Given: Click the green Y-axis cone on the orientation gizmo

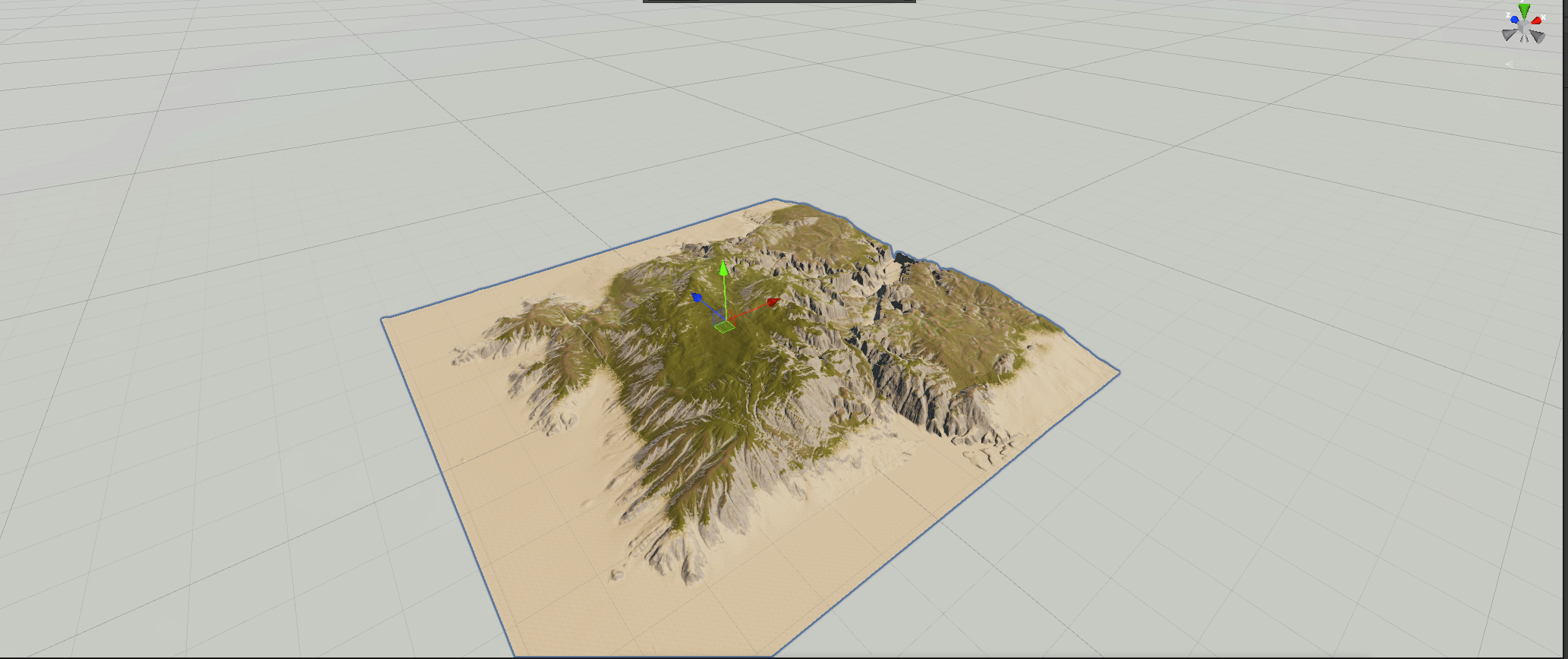Looking at the screenshot, I should (x=1524, y=11).
